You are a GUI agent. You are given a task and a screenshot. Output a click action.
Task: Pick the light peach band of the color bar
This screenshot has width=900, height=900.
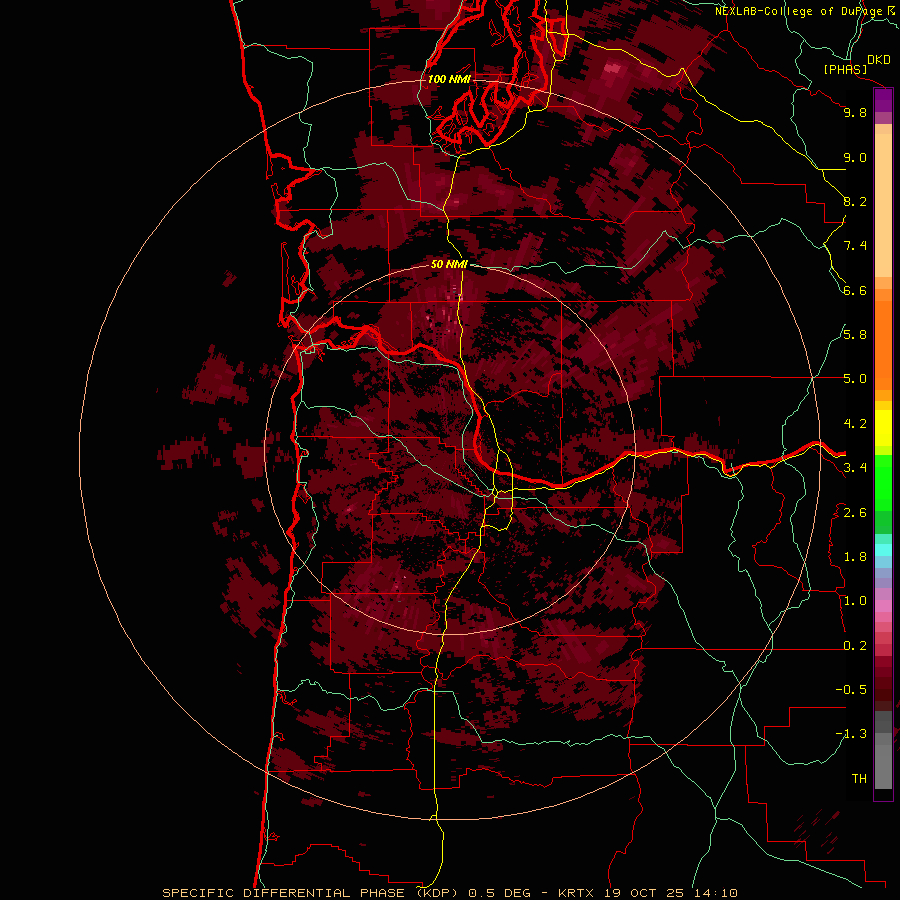(883, 205)
